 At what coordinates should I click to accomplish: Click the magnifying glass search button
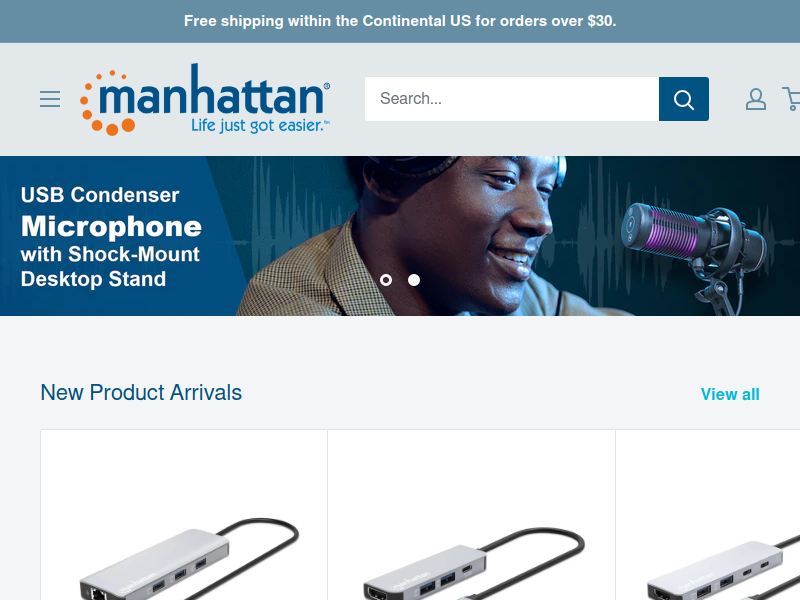pyautogui.click(x=684, y=99)
